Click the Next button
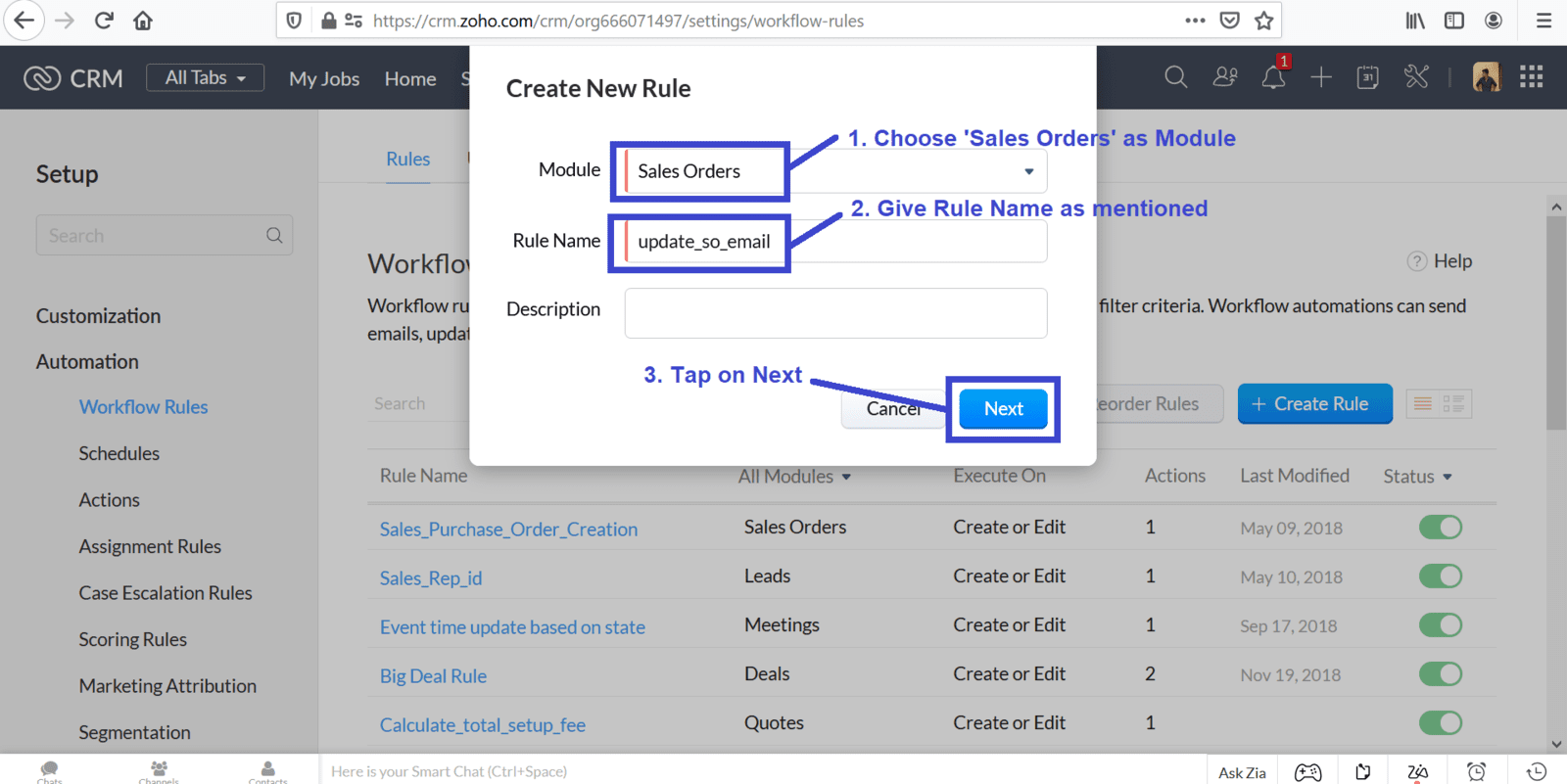1567x784 pixels. [1003, 408]
